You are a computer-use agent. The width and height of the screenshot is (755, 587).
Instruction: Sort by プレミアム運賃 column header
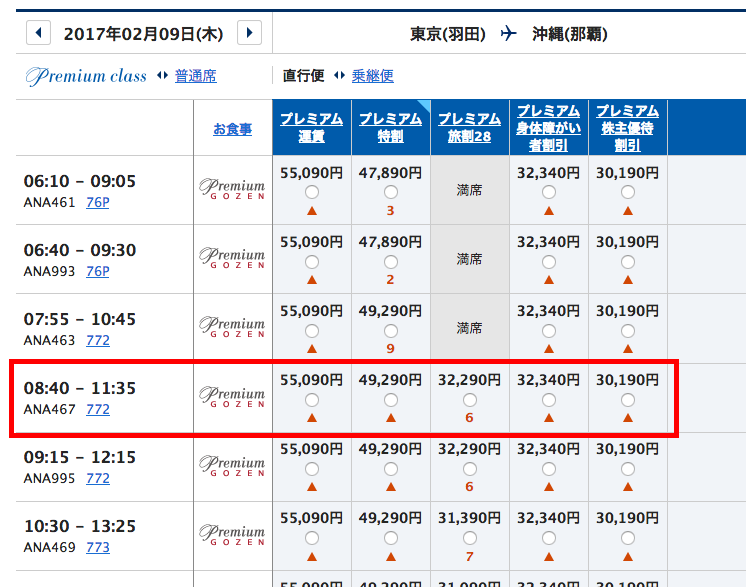coord(311,127)
